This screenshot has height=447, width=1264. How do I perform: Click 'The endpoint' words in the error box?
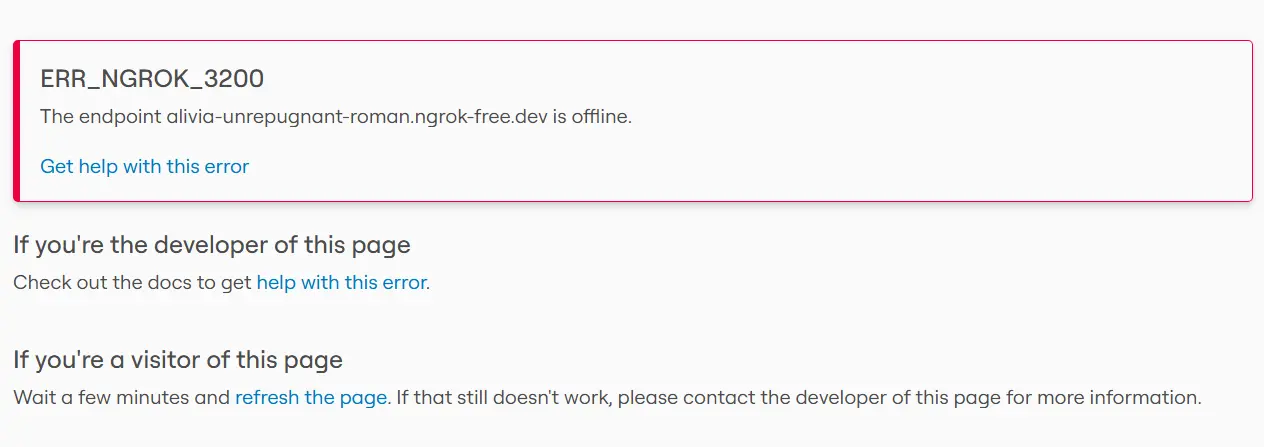(x=101, y=116)
